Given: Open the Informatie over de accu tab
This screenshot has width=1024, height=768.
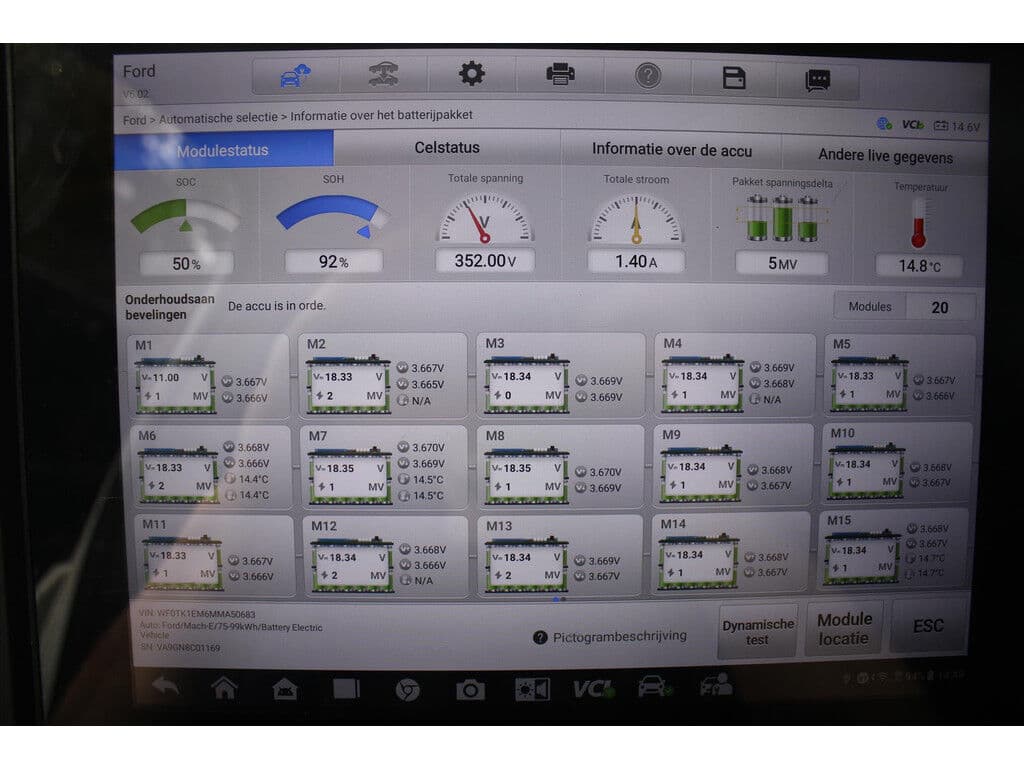Looking at the screenshot, I should pyautogui.click(x=671, y=150).
